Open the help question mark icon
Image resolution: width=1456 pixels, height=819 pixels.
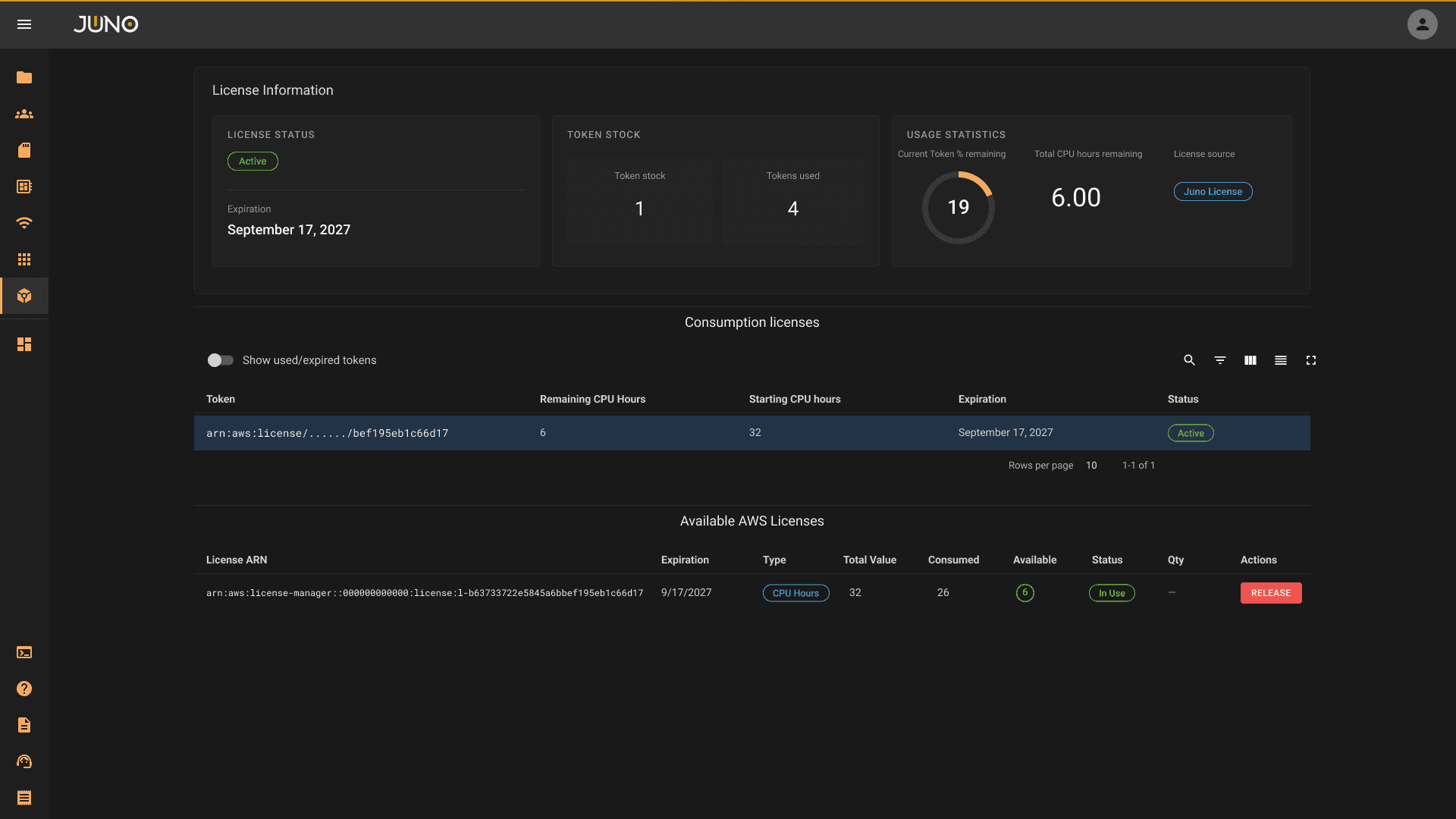click(24, 689)
